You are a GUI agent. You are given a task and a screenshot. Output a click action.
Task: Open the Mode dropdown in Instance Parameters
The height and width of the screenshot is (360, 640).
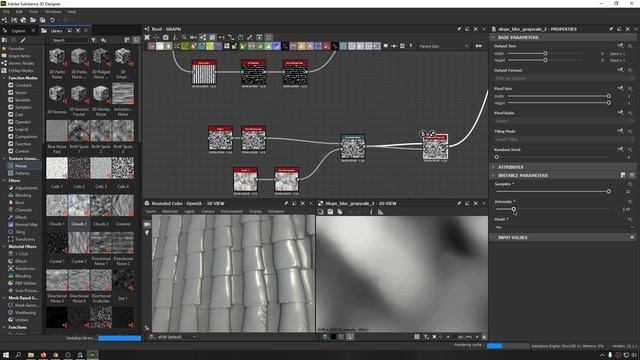(563, 227)
